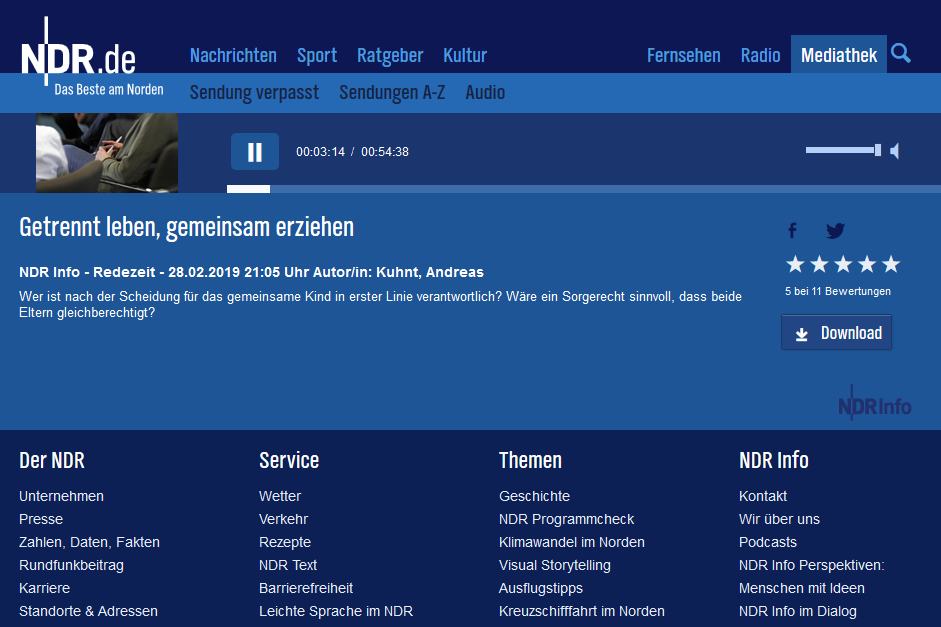Click the '5 bei 11 Bewertungen' text

(838, 292)
